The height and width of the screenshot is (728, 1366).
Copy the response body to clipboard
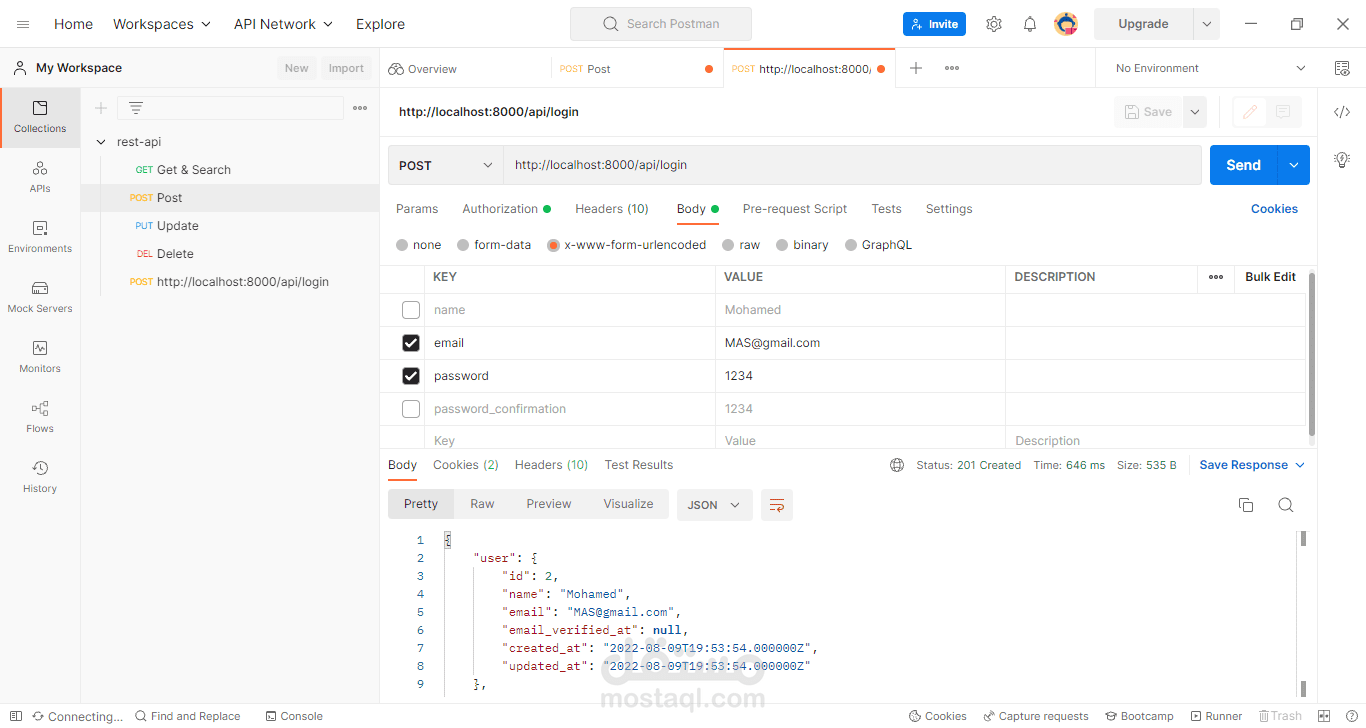(x=1246, y=505)
